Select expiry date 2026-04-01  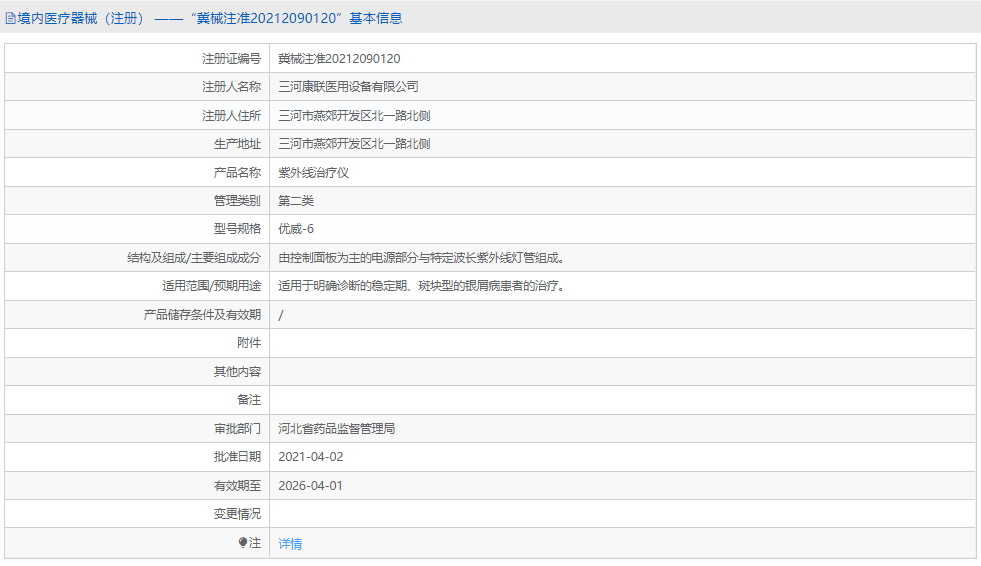(x=311, y=486)
